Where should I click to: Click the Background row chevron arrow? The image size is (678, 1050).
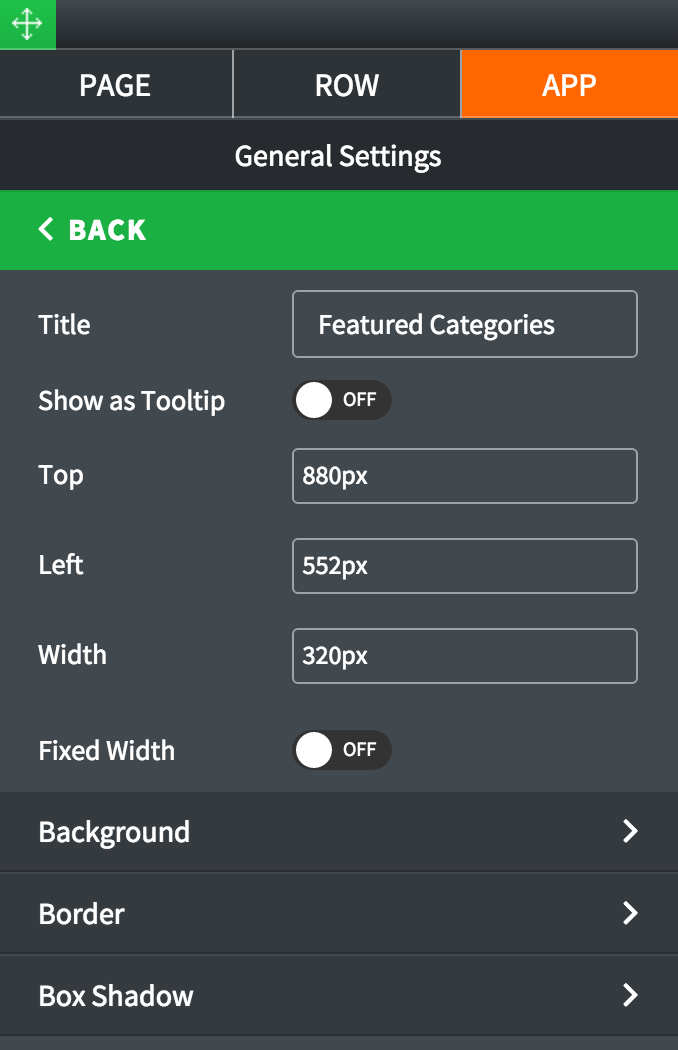pyautogui.click(x=630, y=832)
